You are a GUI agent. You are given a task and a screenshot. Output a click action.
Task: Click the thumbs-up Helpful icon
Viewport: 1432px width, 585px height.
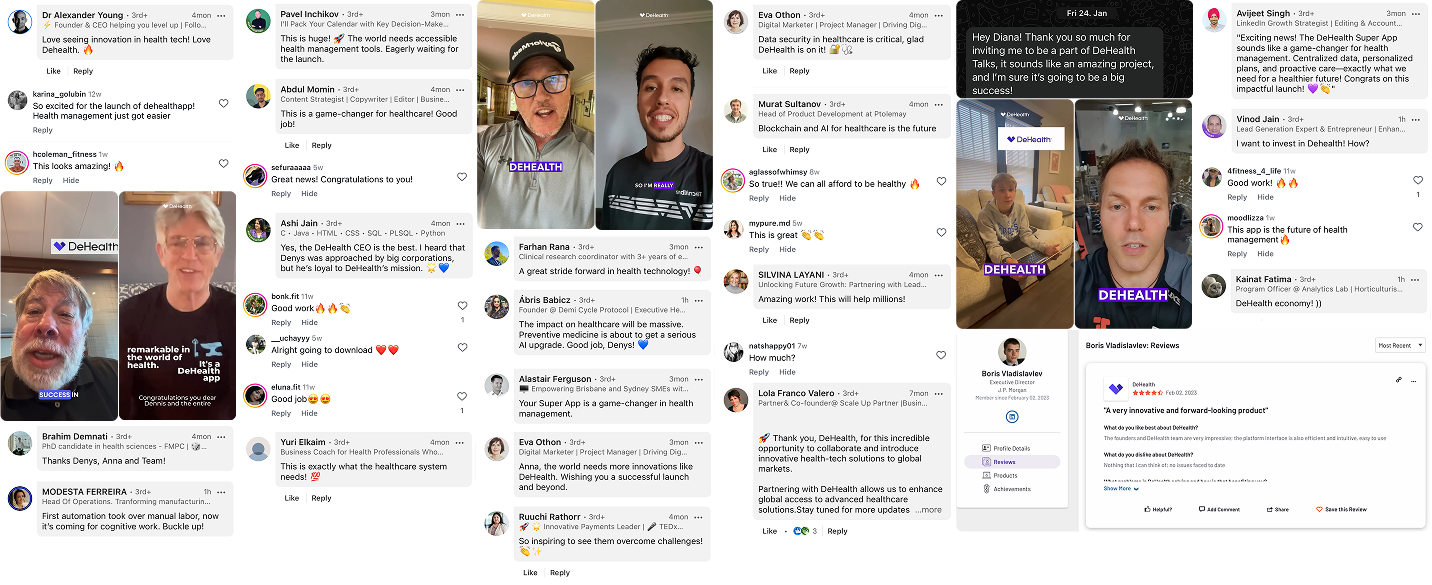coord(1146,509)
